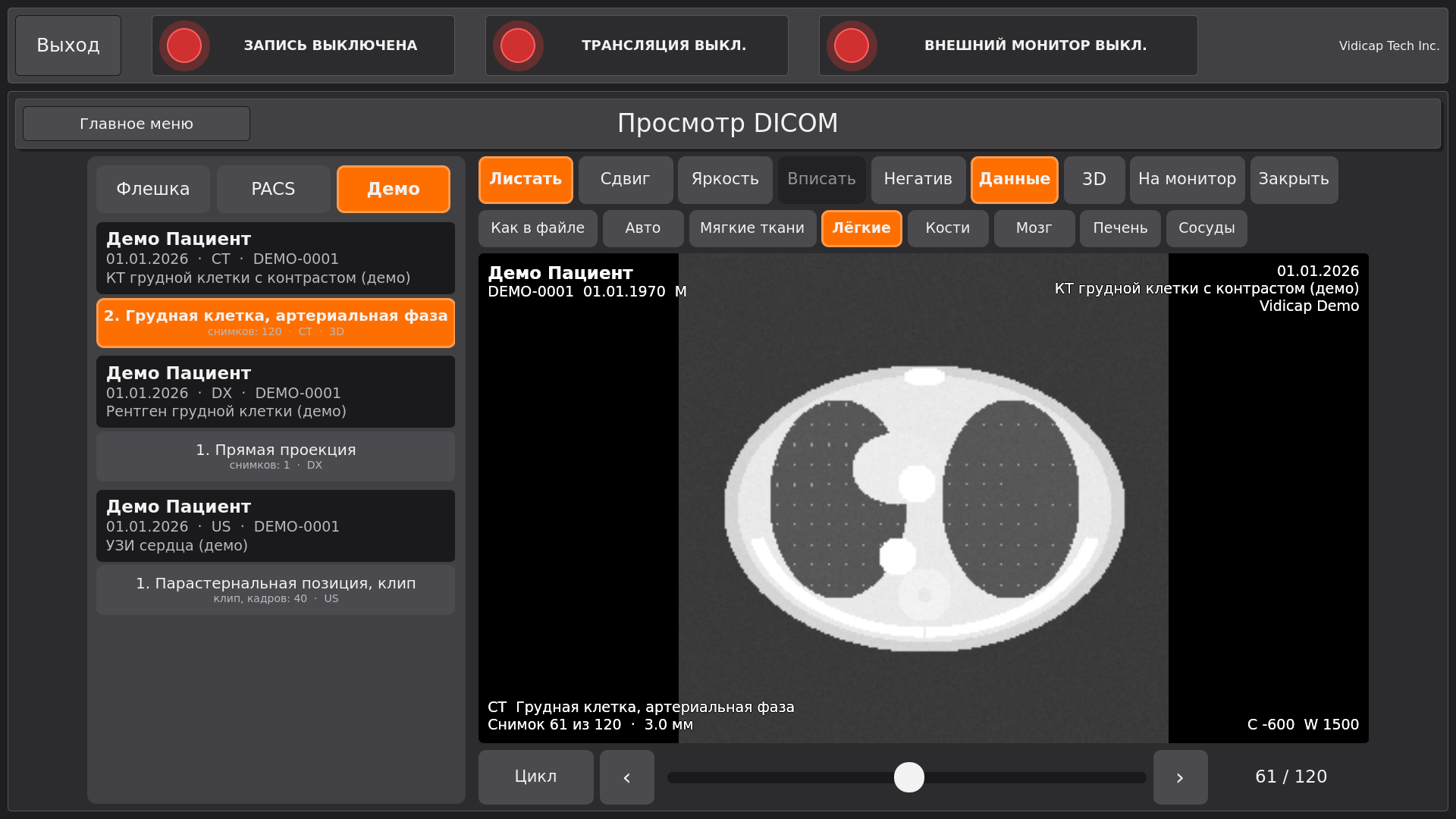Activate the Листать scroll mode
The height and width of the screenshot is (819, 1456).
click(x=526, y=180)
